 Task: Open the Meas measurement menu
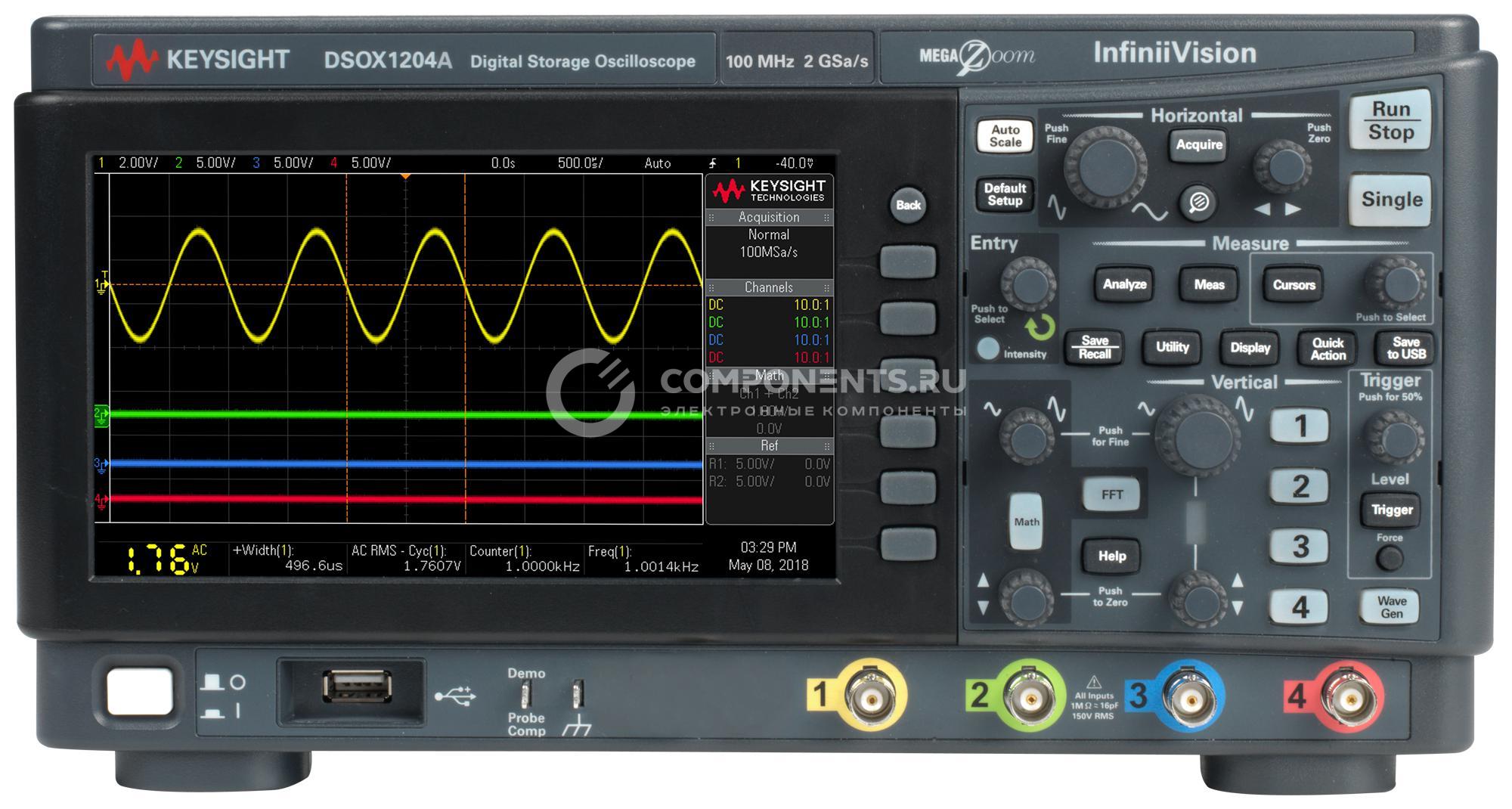pos(1209,284)
